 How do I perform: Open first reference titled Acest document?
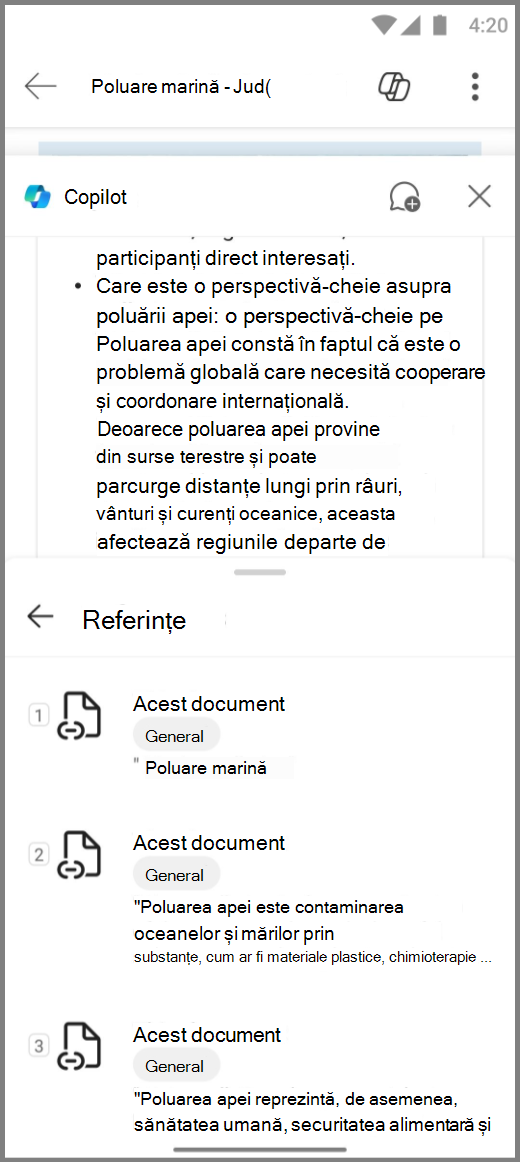pyautogui.click(x=209, y=703)
